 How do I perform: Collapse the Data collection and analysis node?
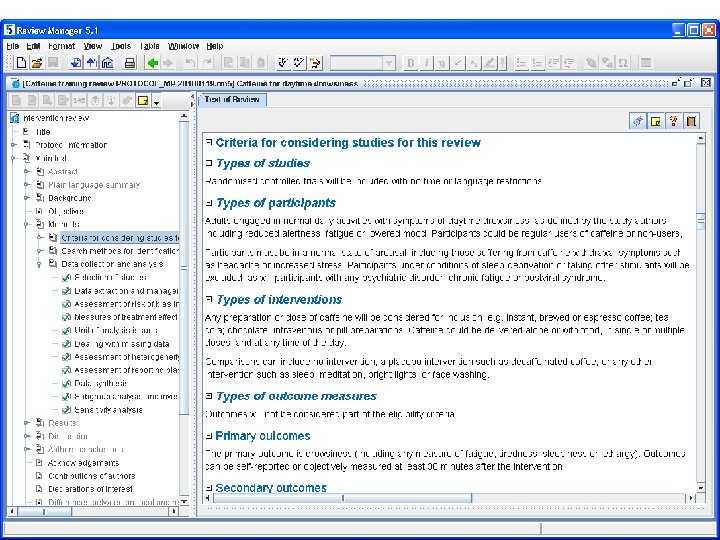40,264
